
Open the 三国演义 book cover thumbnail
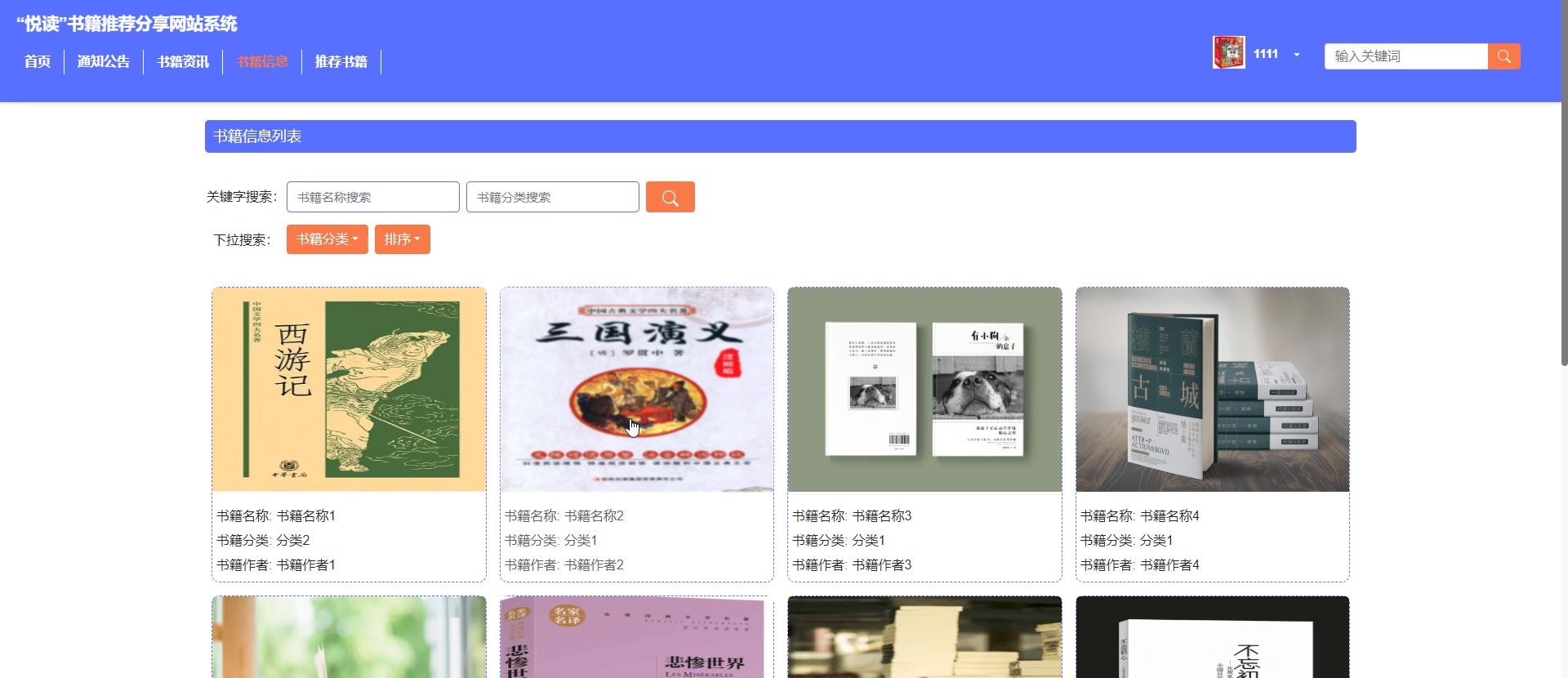click(637, 390)
